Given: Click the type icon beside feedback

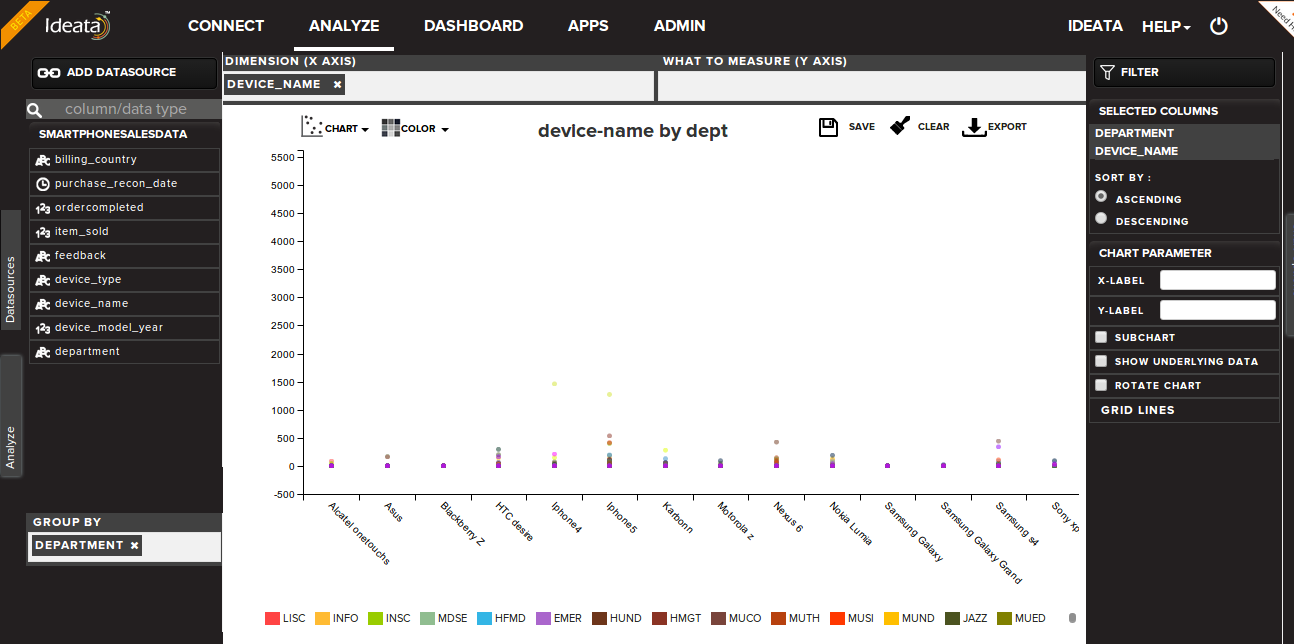Looking at the screenshot, I should (42, 256).
